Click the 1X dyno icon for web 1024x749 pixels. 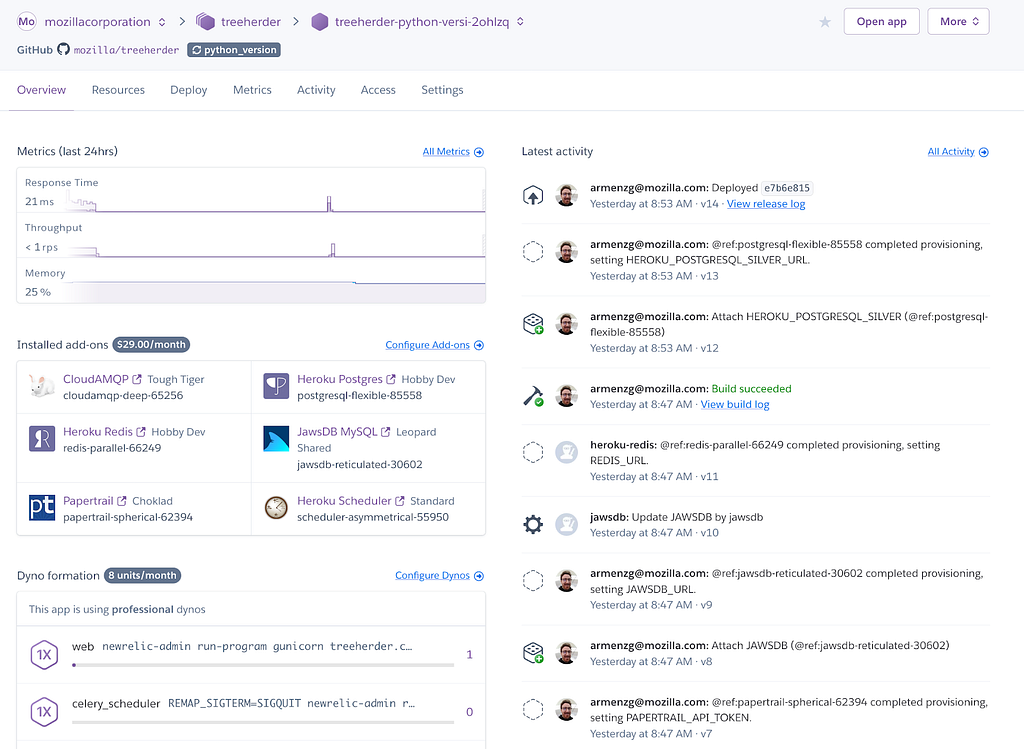coord(44,654)
